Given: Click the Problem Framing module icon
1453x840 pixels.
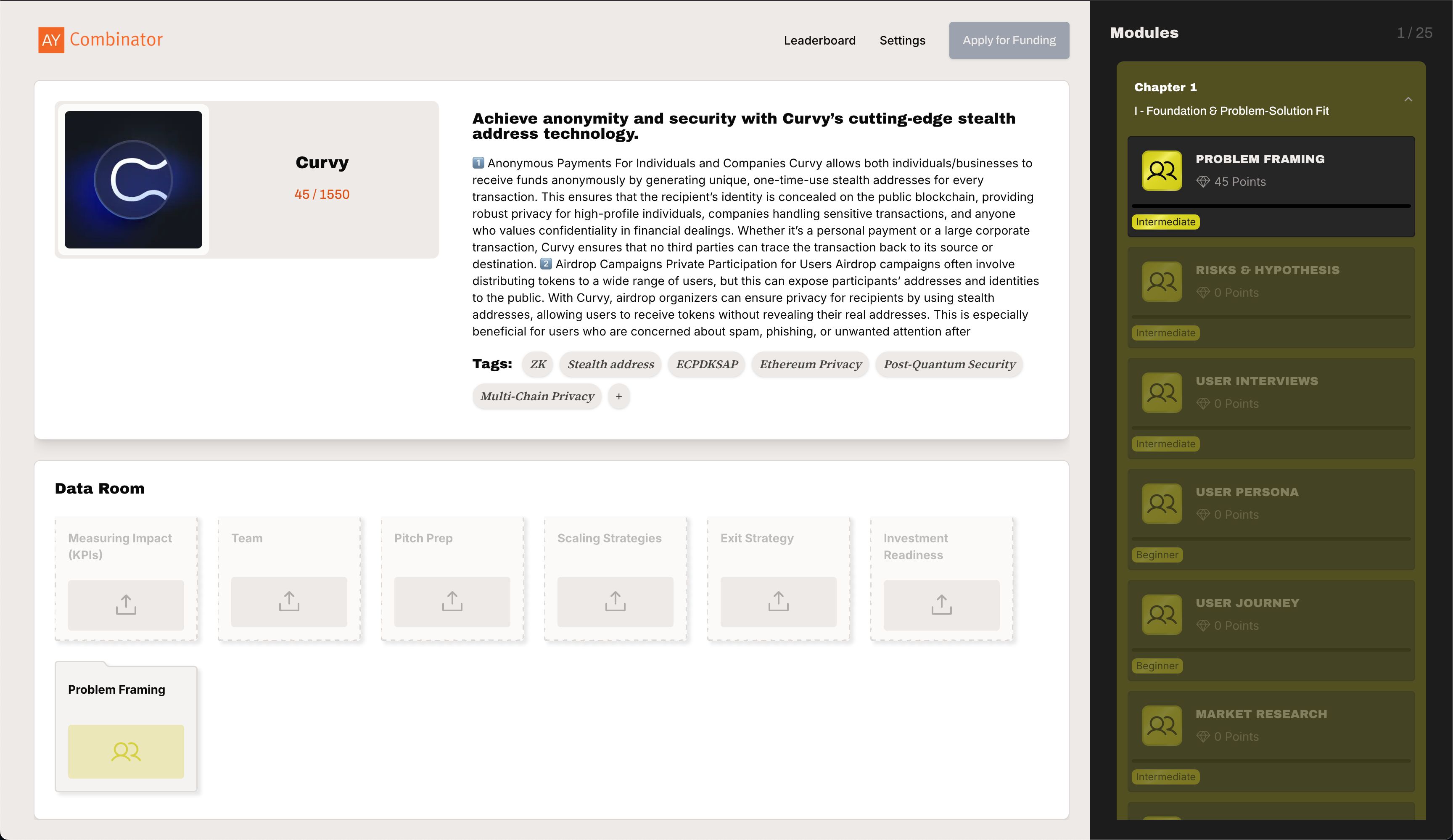Looking at the screenshot, I should (1162, 171).
